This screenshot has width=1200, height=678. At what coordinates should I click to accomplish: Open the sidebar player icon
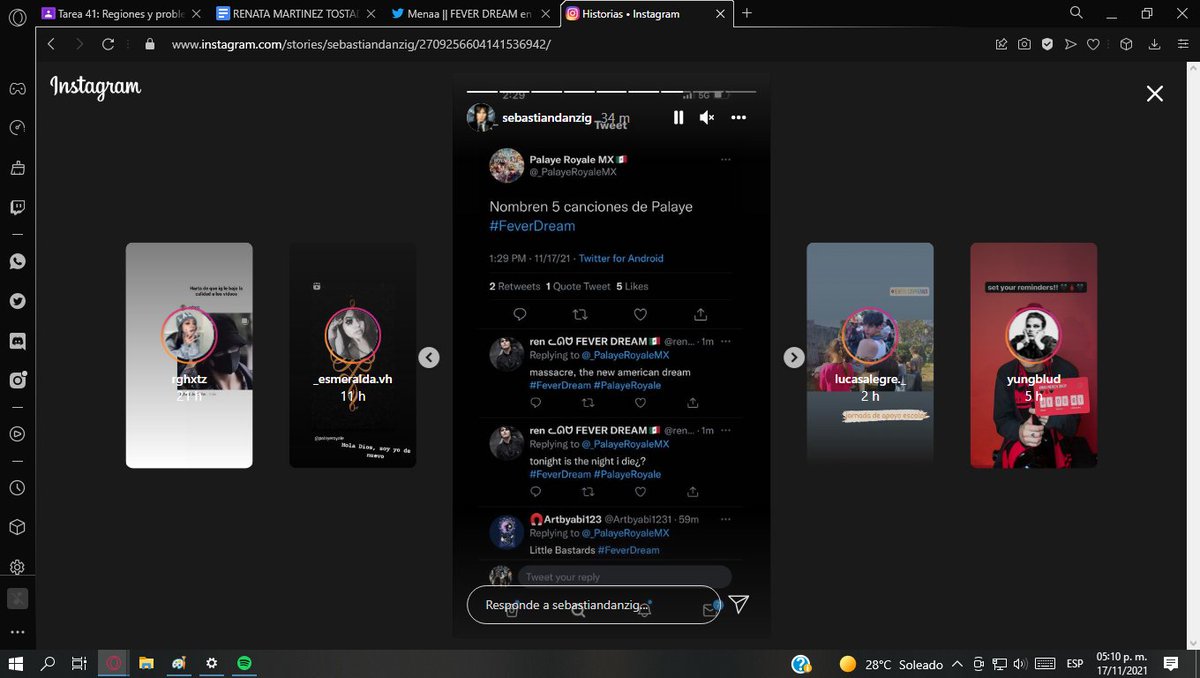[x=17, y=434]
